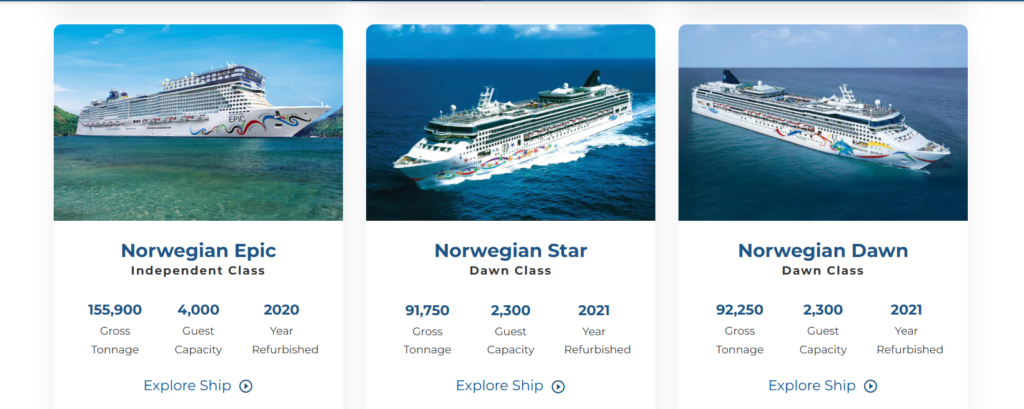Click the Norwegian Epic arrow circle icon
This screenshot has height=409, width=1024.
pyautogui.click(x=246, y=386)
